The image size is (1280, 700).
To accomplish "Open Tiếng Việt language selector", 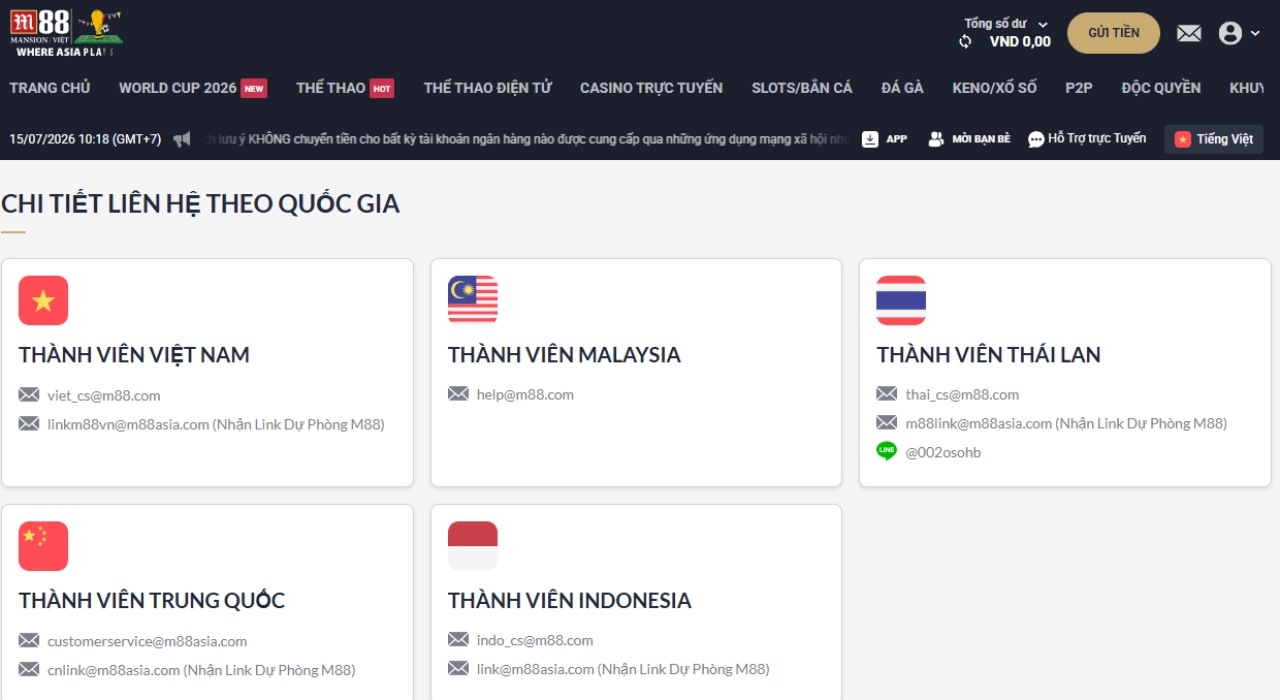I will [1214, 139].
